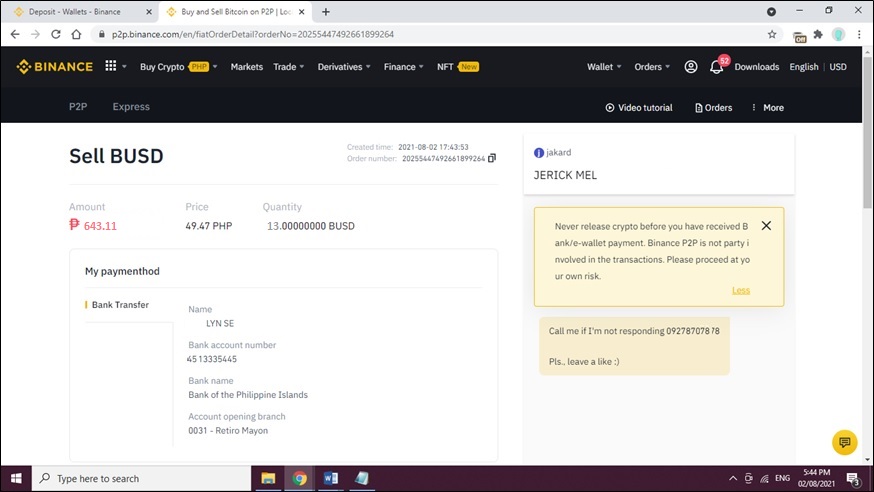Collapse the warning with Less link

(x=741, y=290)
